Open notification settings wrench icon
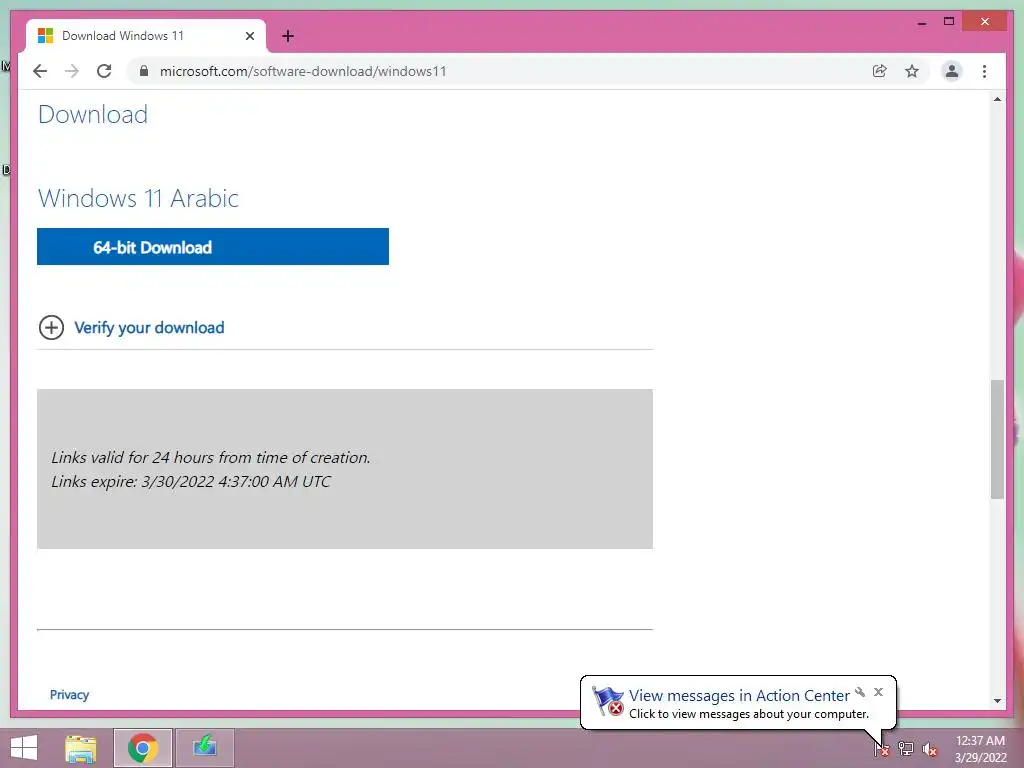 pyautogui.click(x=860, y=692)
